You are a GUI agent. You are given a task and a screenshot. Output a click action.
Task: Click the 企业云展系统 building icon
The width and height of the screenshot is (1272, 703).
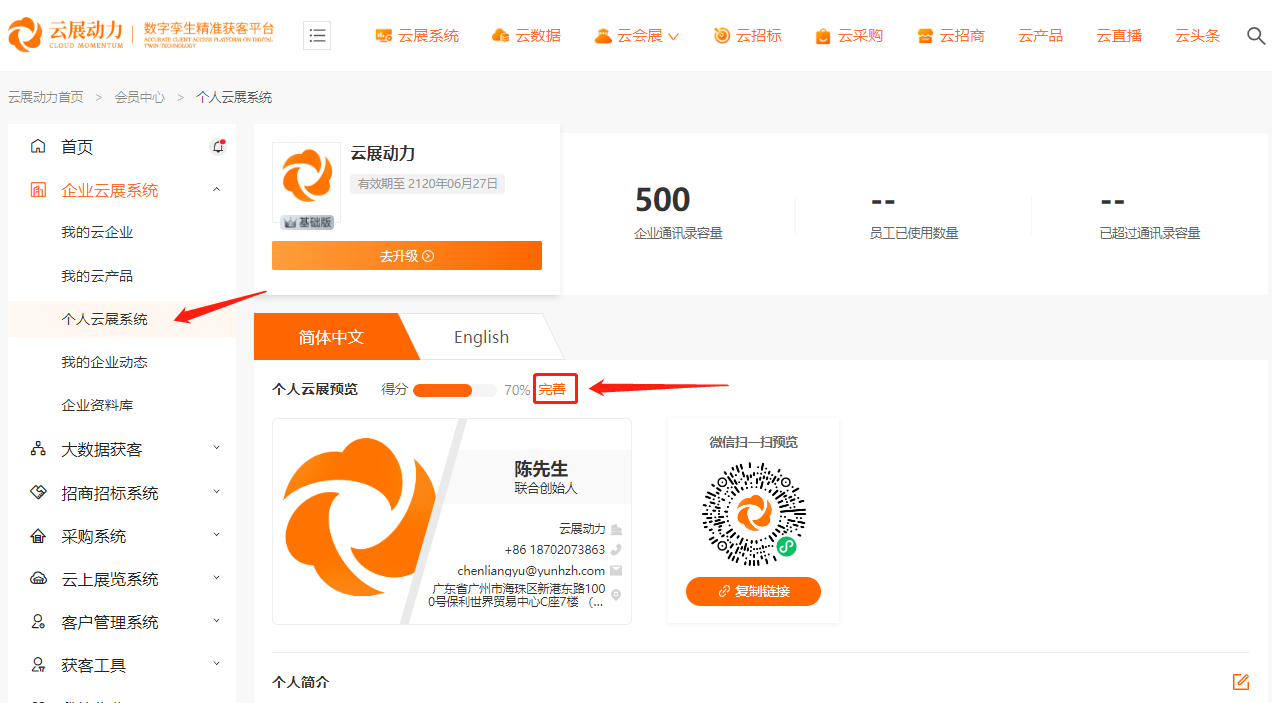(x=38, y=190)
